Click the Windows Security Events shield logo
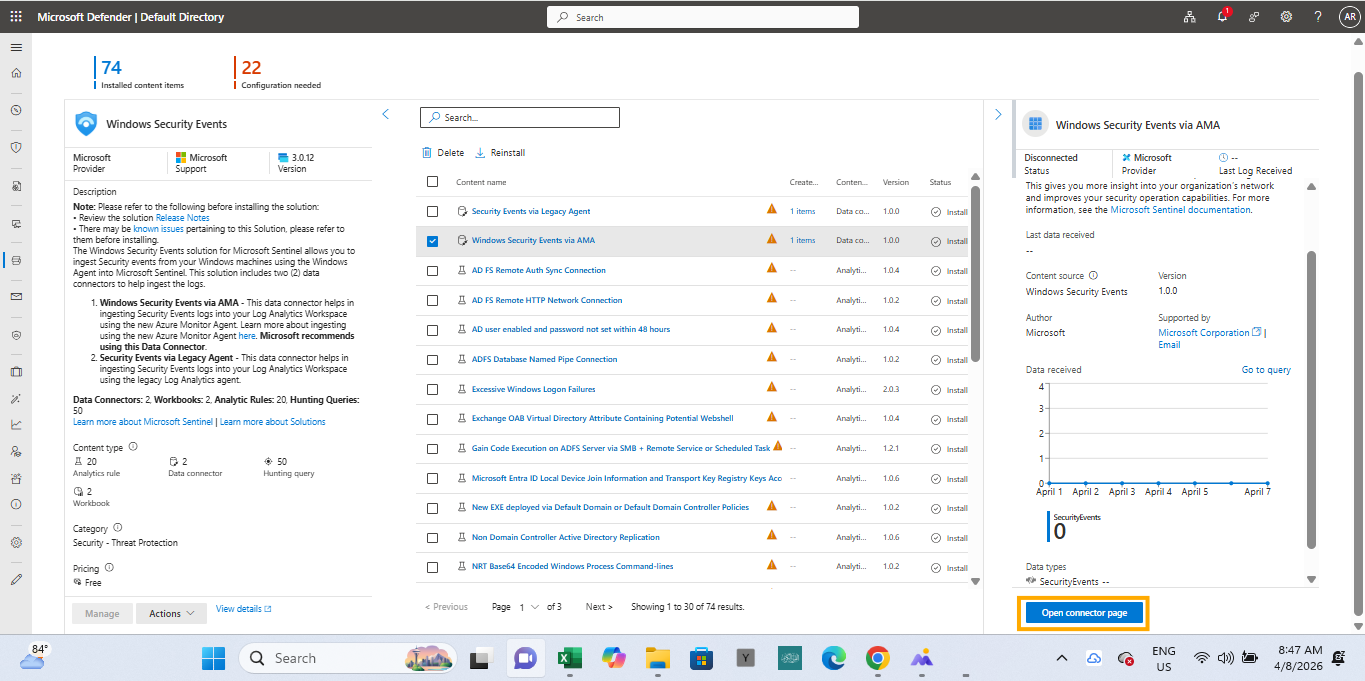Screen dimensions: 1365x681 87,124
